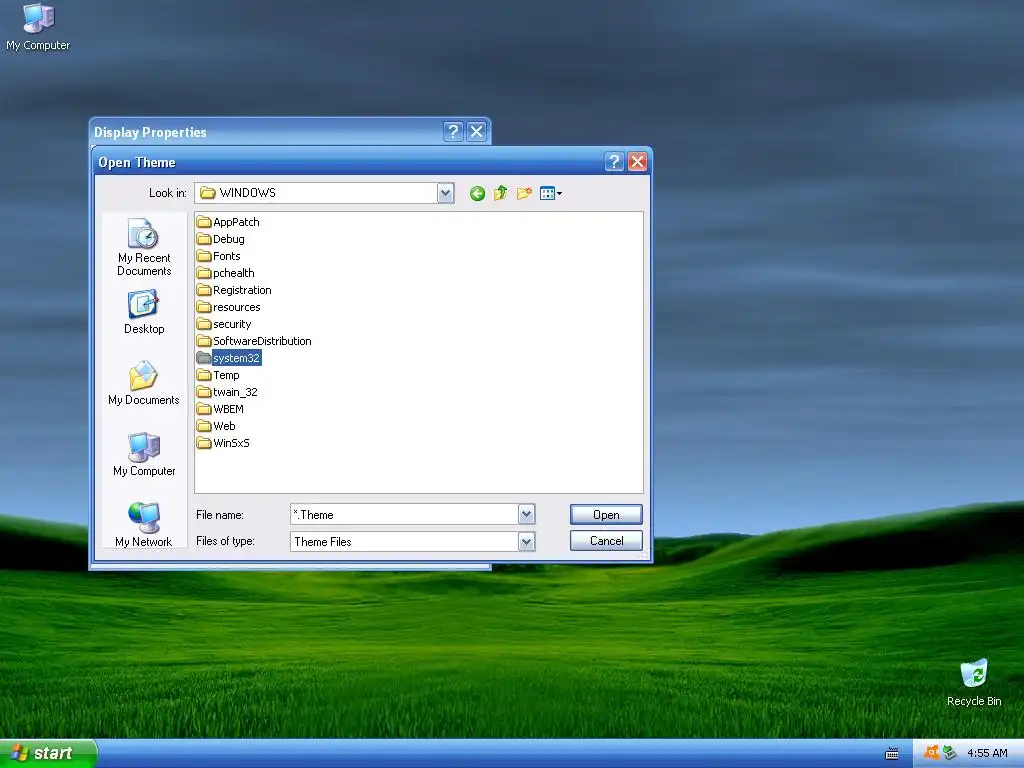Expand the File name dropdown arrow

point(526,515)
